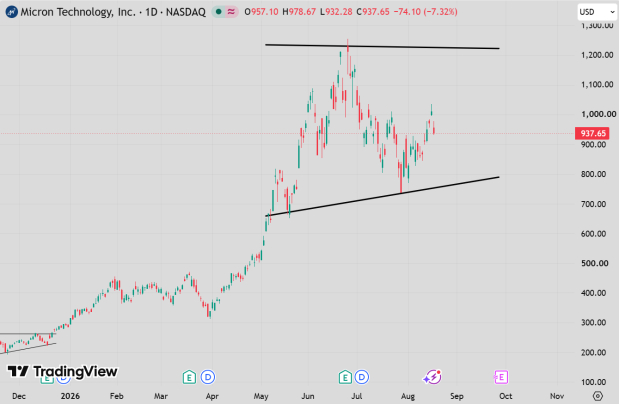The height and width of the screenshot is (404, 619).
Task: Click the Dec label on time axis
Action: 19,396
